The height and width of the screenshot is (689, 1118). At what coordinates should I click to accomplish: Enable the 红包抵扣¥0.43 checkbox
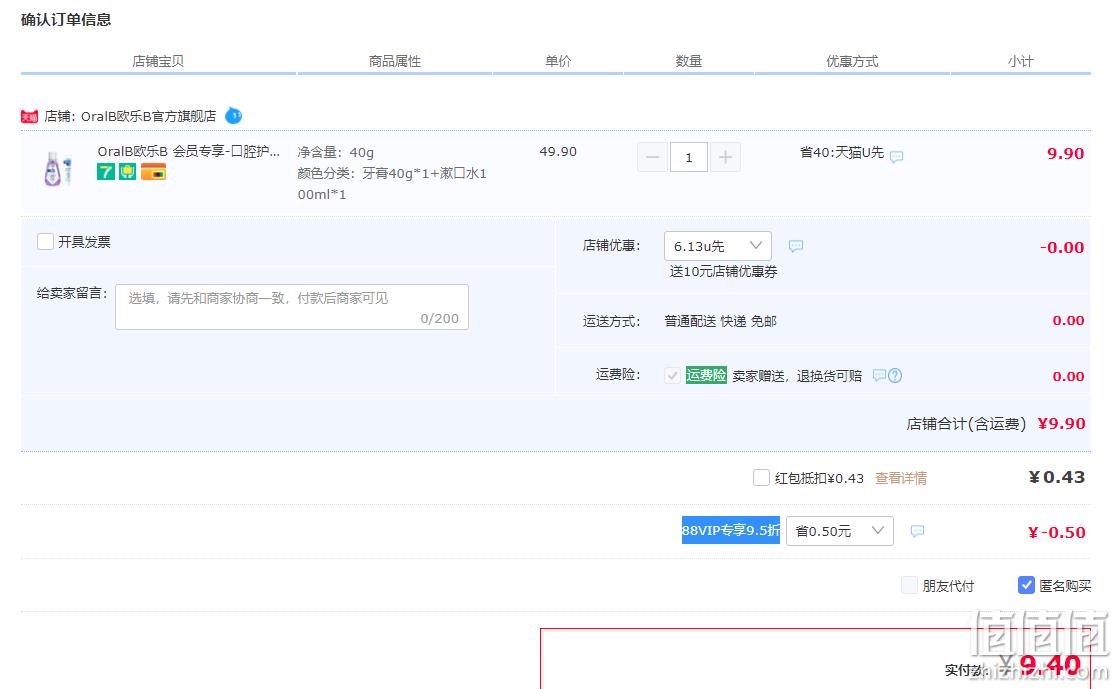[x=761, y=478]
